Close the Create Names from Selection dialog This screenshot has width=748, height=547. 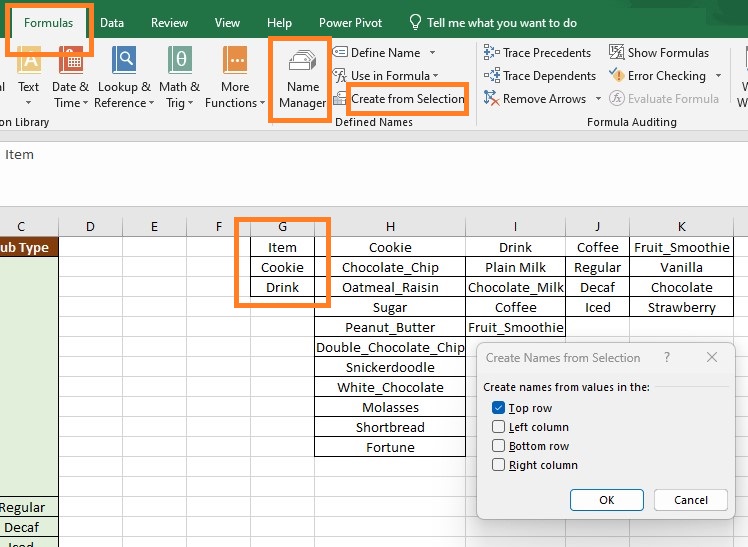(712, 357)
